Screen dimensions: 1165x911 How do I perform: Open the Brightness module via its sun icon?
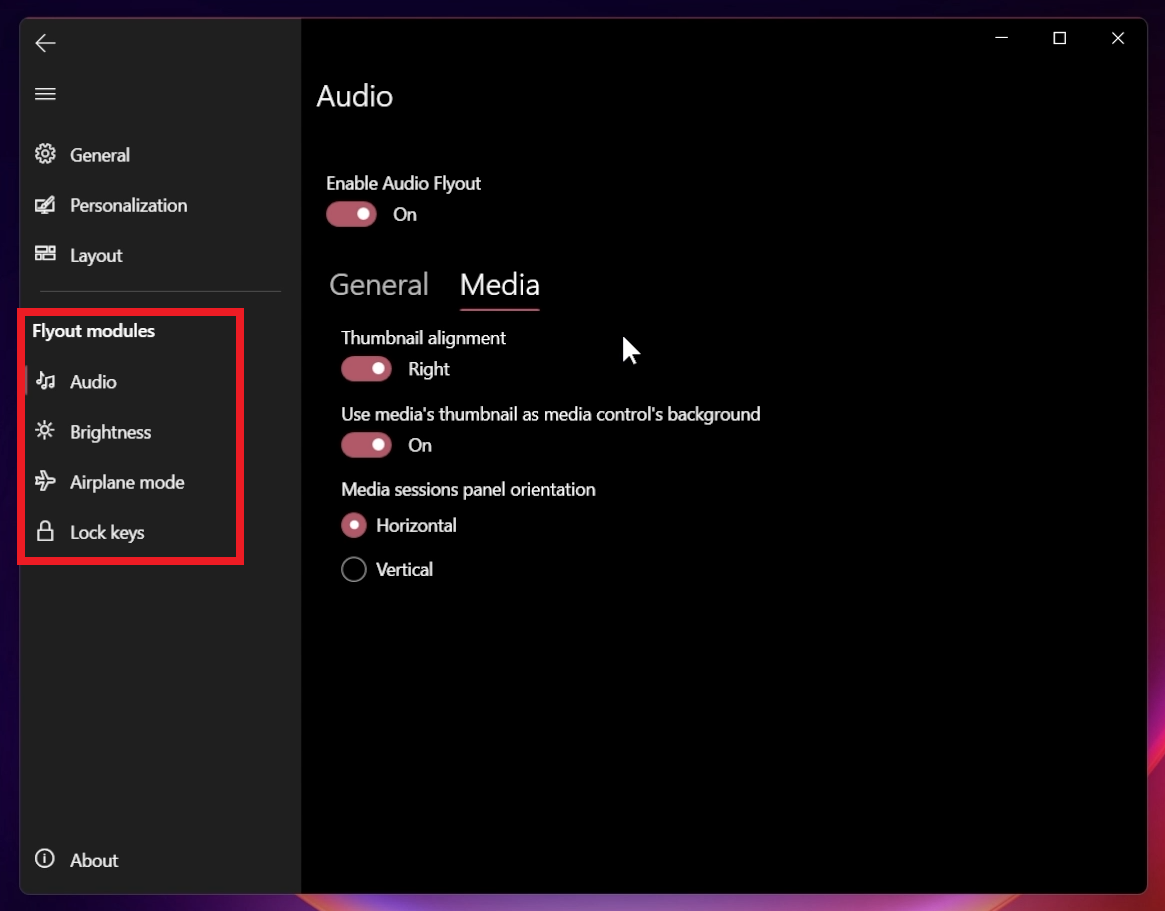pos(46,431)
